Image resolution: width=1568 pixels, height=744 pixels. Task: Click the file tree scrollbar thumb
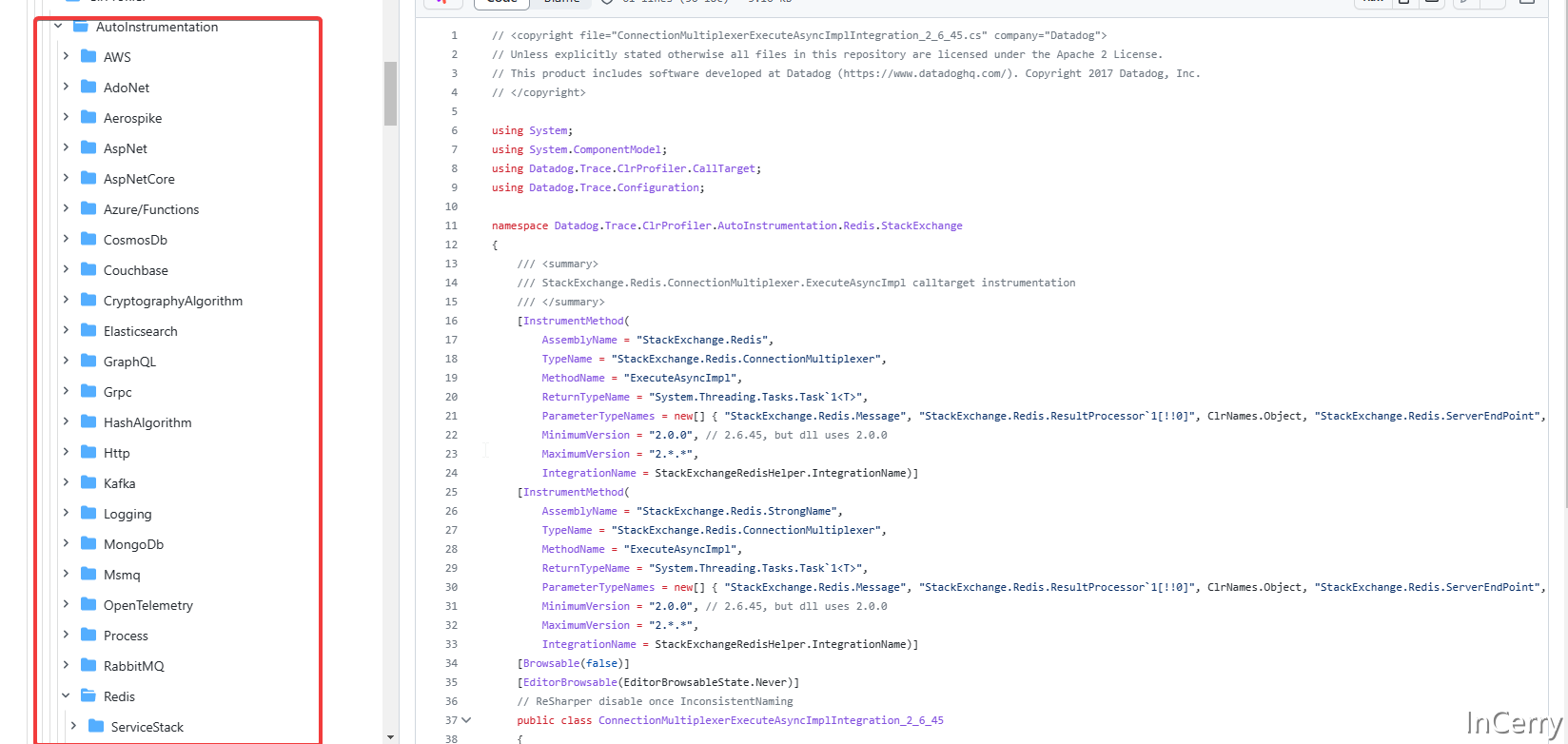coord(390,93)
